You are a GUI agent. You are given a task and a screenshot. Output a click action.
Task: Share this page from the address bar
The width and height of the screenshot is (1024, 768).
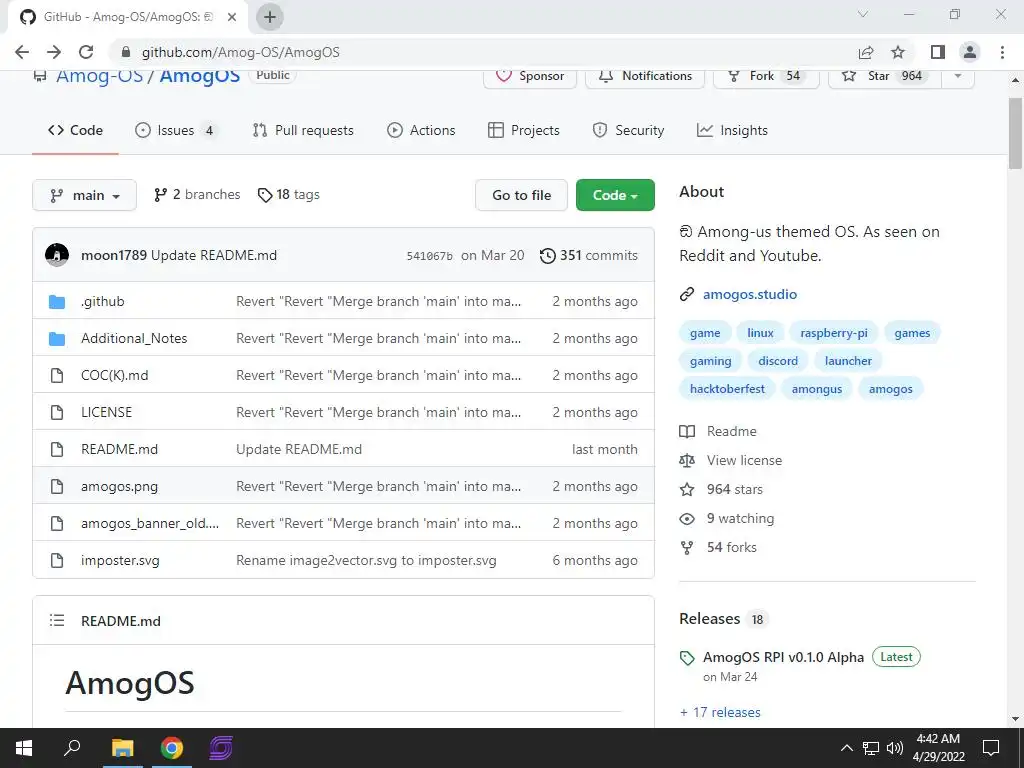tap(866, 52)
